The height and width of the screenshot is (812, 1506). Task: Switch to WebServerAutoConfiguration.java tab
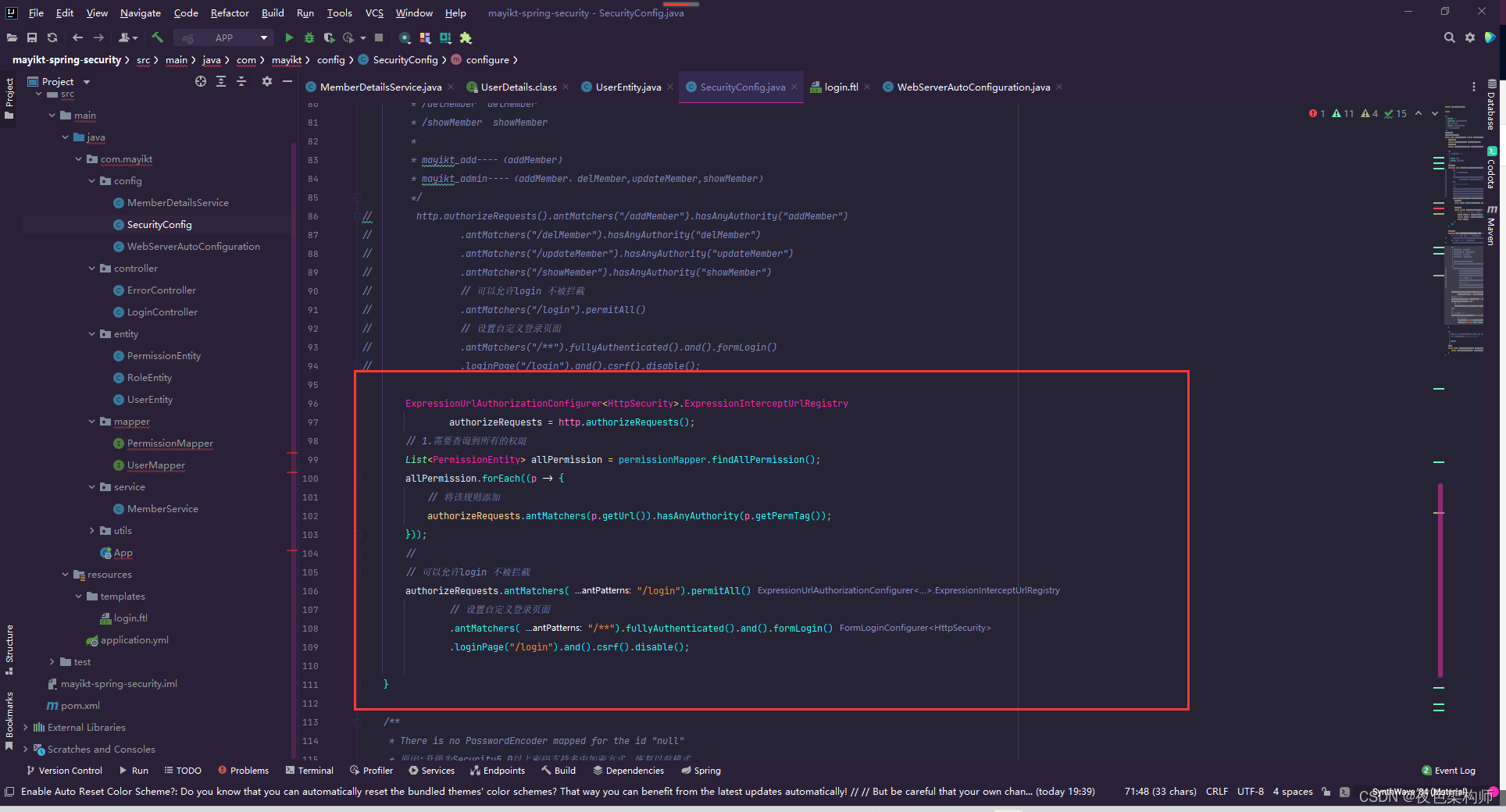tap(973, 87)
